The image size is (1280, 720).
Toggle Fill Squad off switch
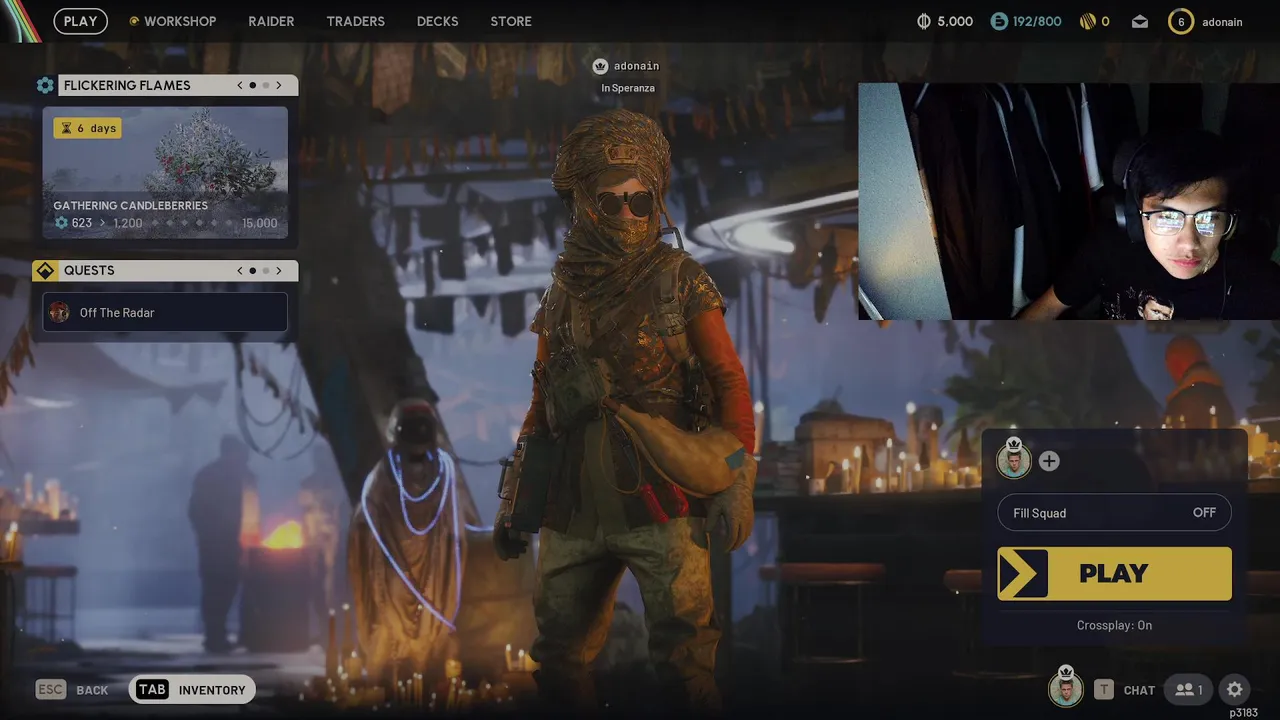pos(1114,513)
